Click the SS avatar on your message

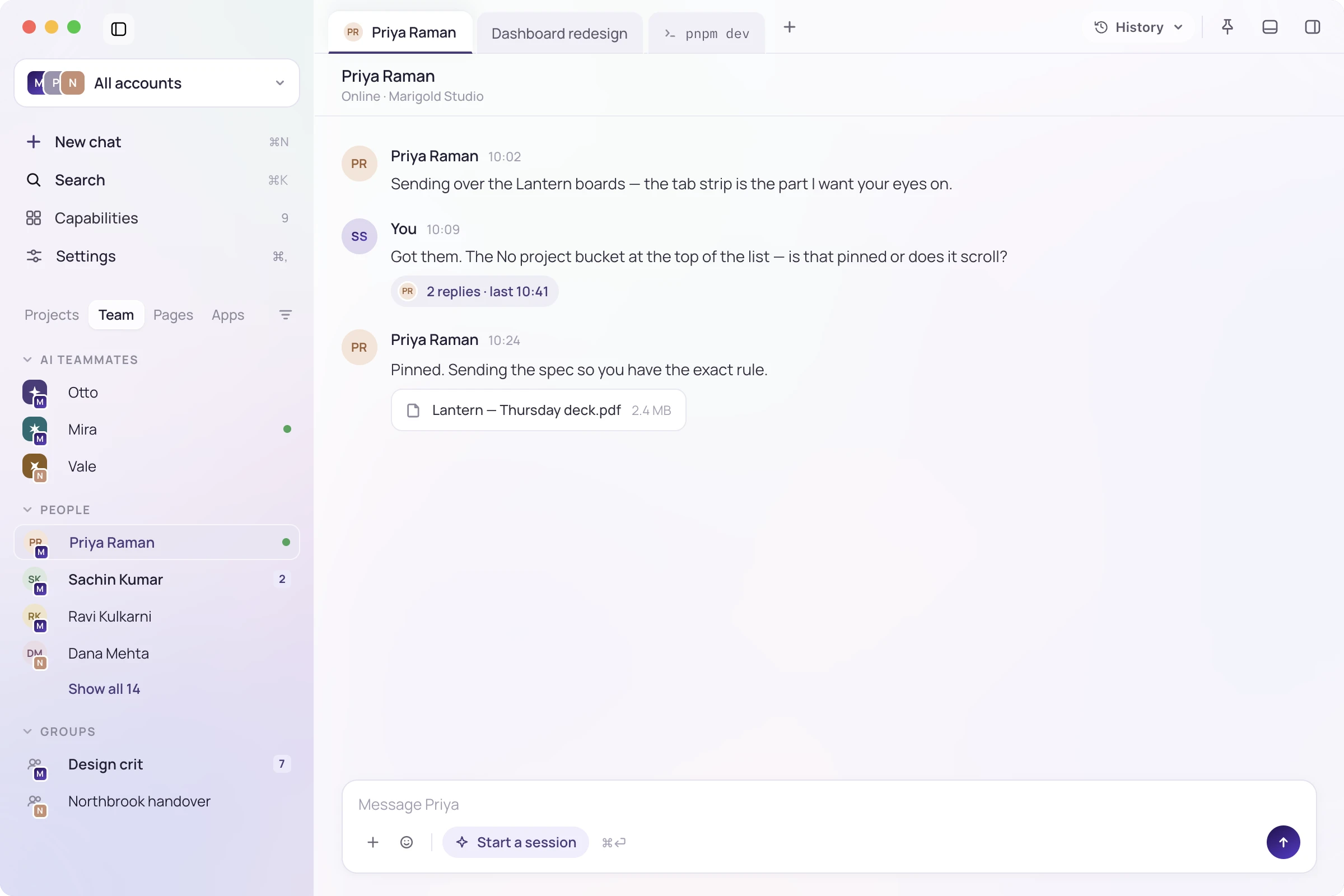pyautogui.click(x=359, y=236)
